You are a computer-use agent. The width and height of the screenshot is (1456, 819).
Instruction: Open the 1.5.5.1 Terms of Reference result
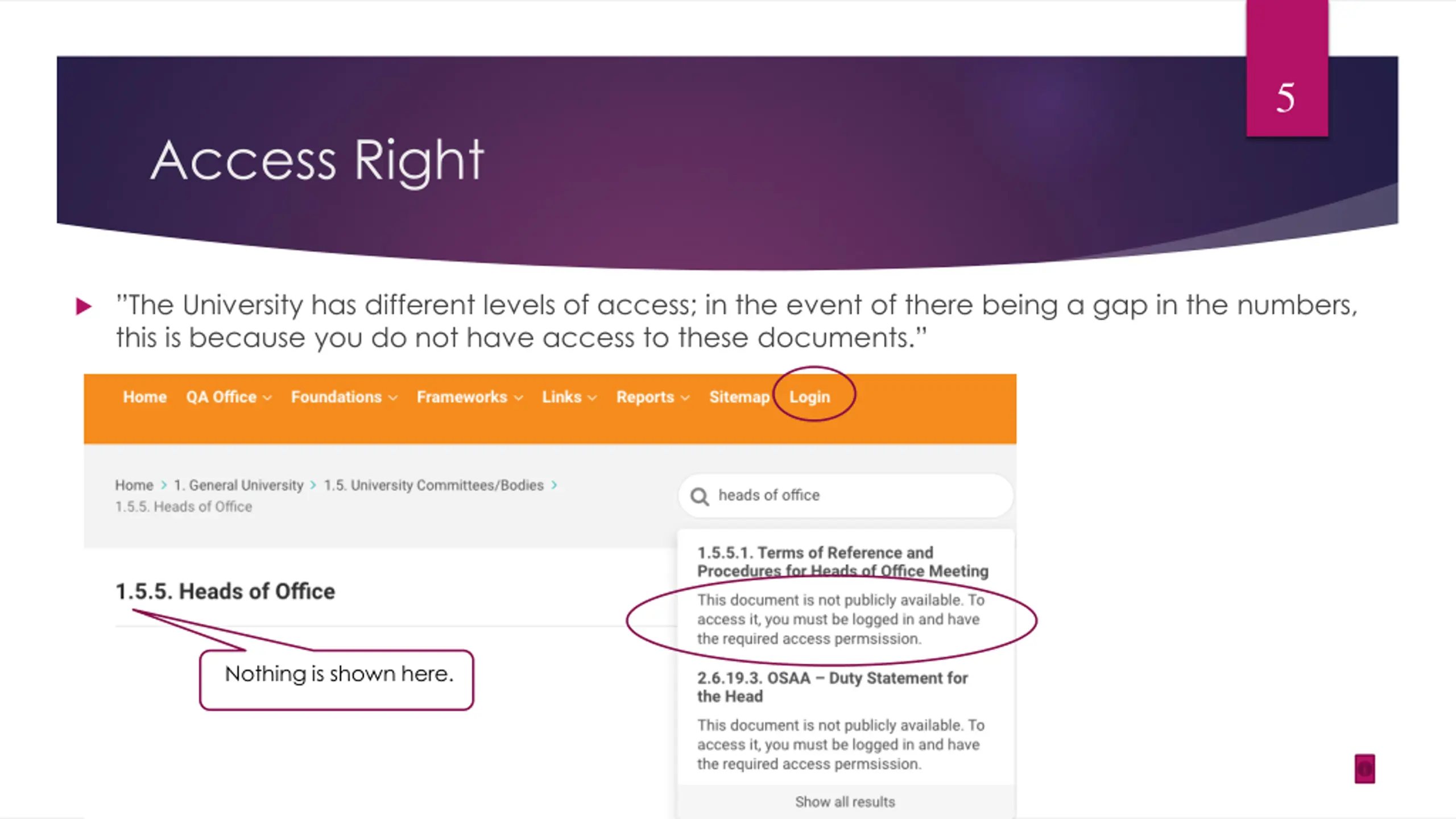(x=843, y=562)
